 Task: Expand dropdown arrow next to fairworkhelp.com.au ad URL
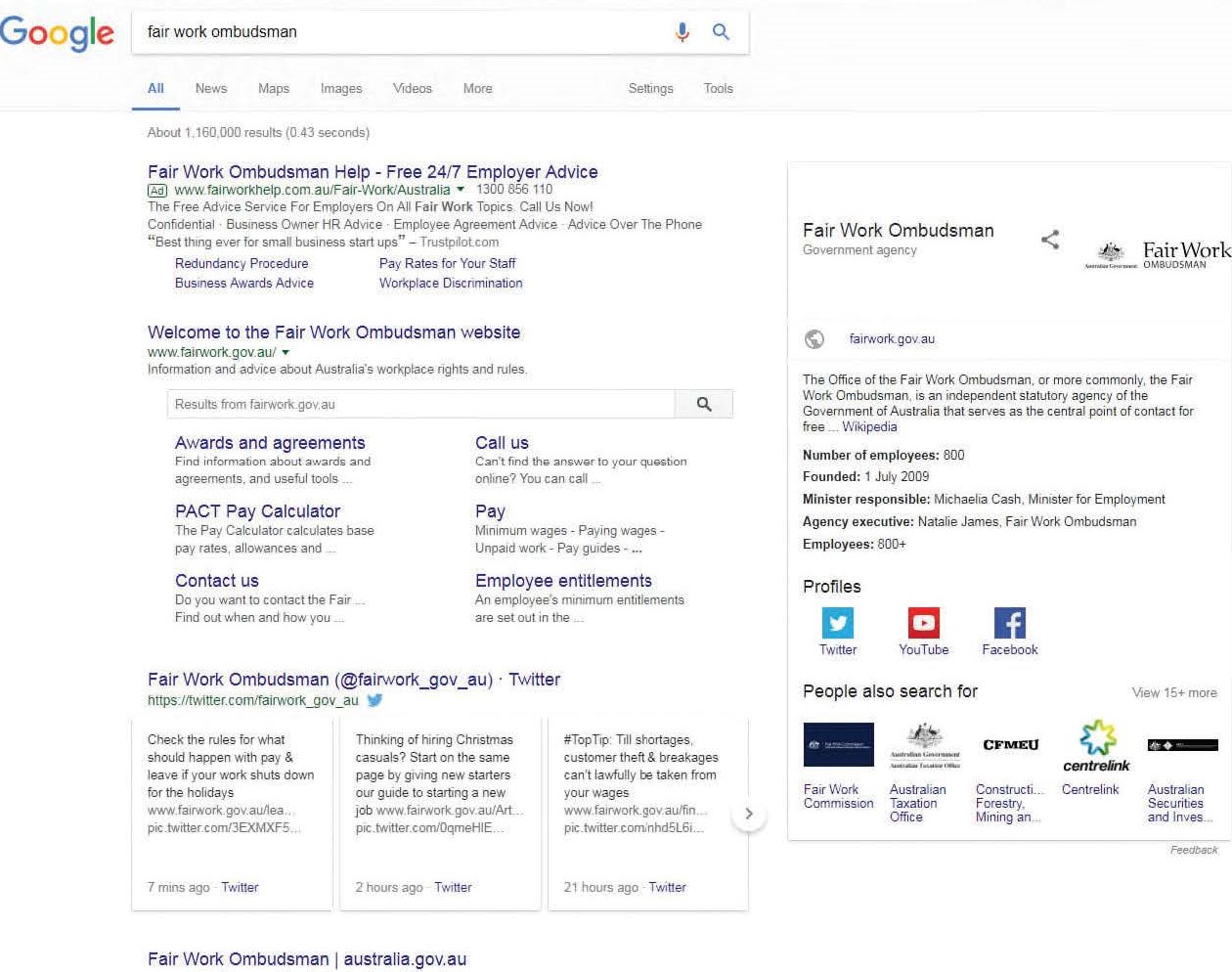[461, 190]
